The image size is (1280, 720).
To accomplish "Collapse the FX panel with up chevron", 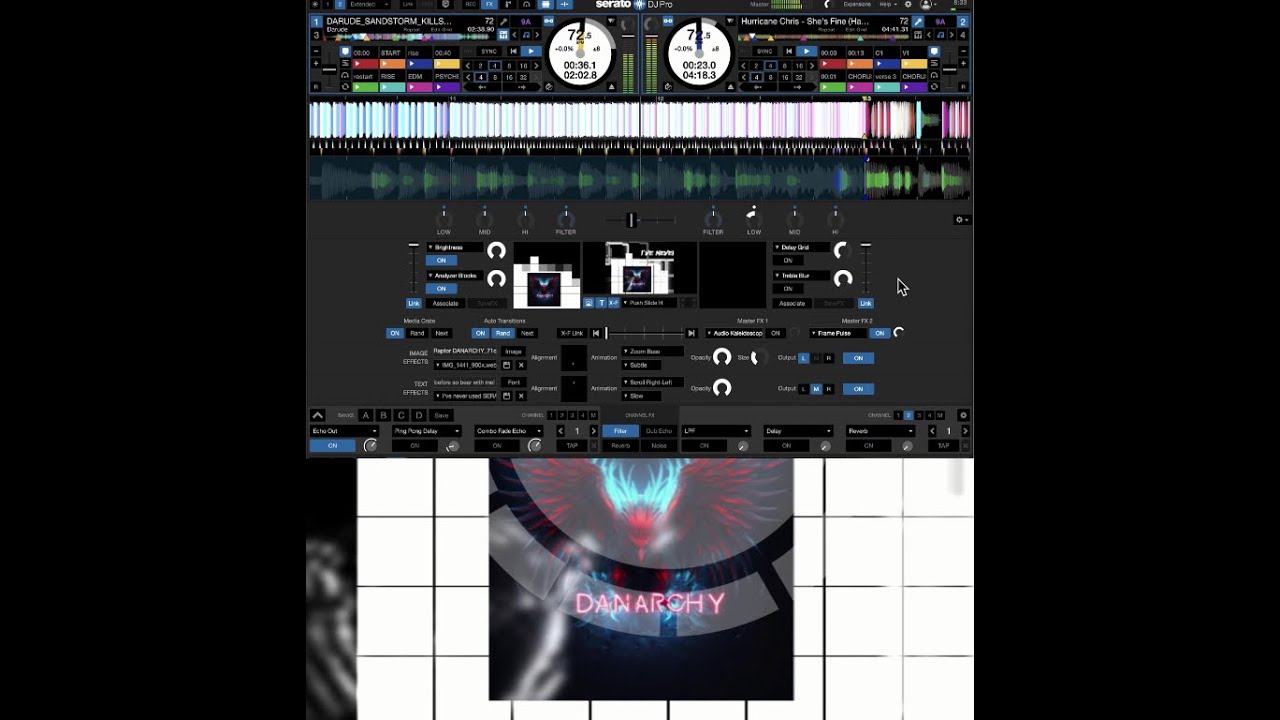I will (x=317, y=415).
